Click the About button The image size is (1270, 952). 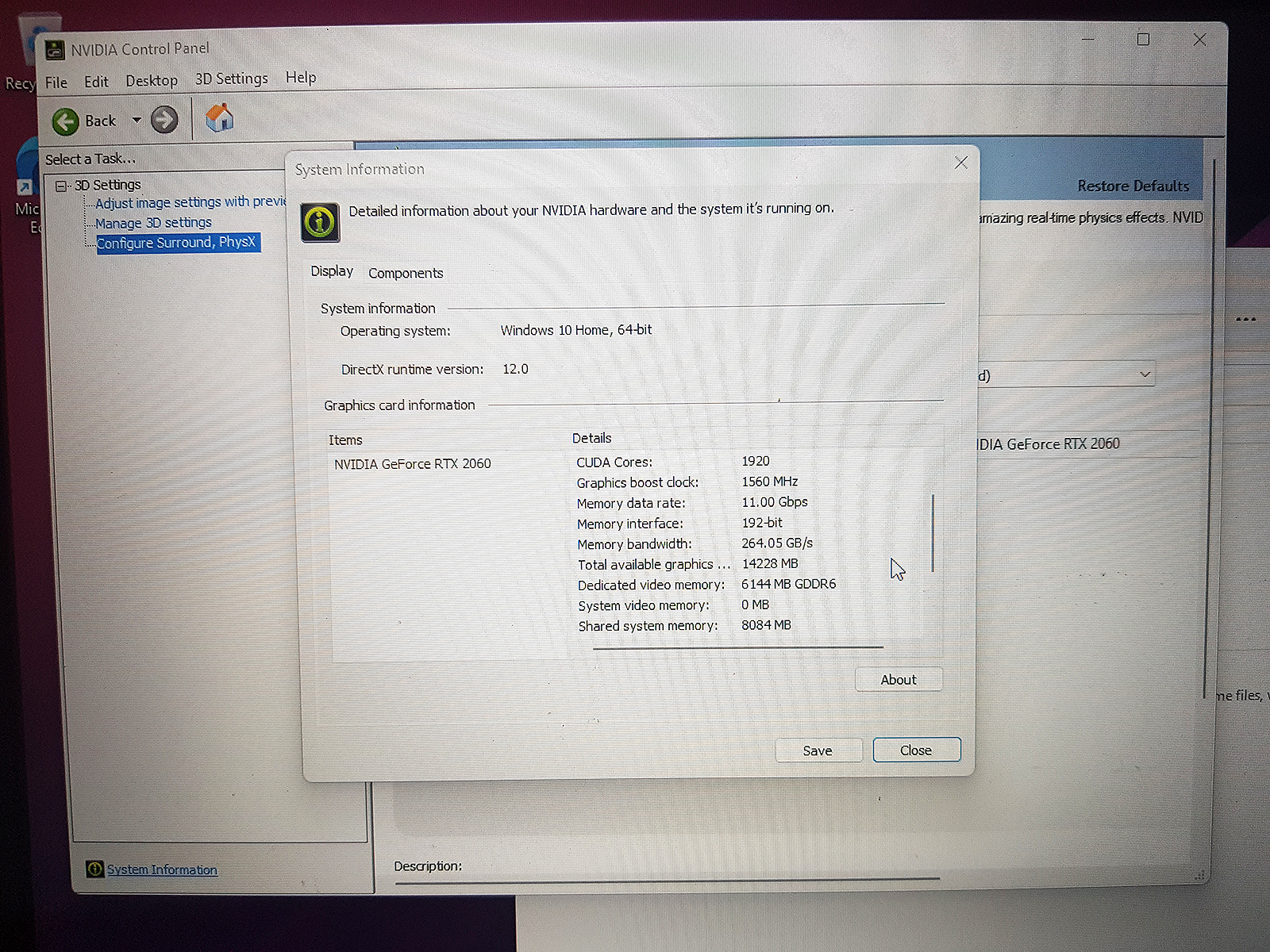coord(899,680)
